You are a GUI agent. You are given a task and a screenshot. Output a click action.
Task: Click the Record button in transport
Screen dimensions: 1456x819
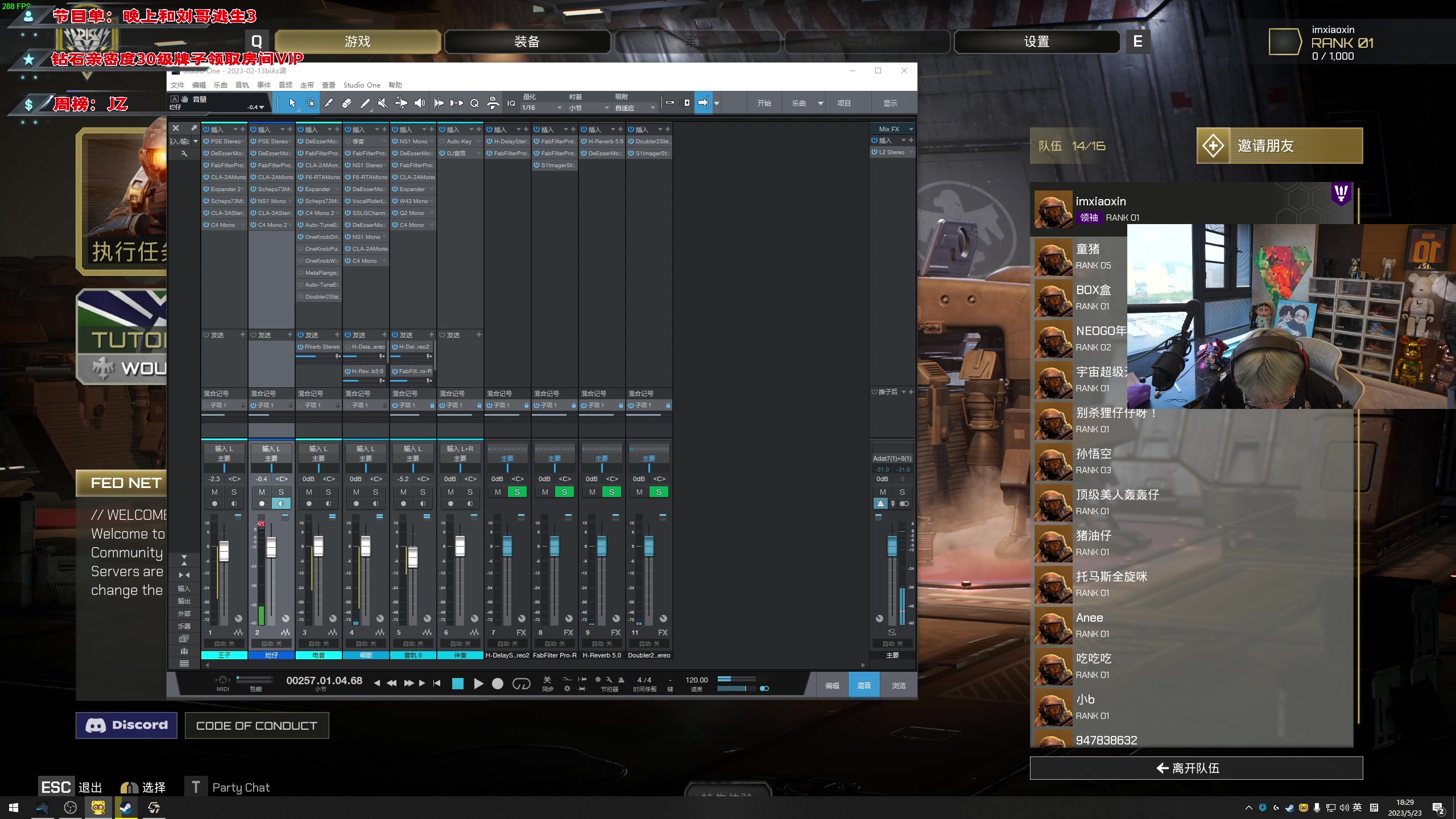(x=498, y=684)
